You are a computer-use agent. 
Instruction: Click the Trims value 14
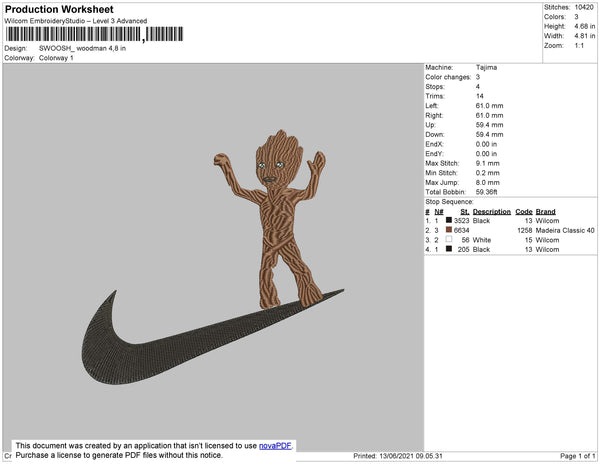tap(479, 96)
